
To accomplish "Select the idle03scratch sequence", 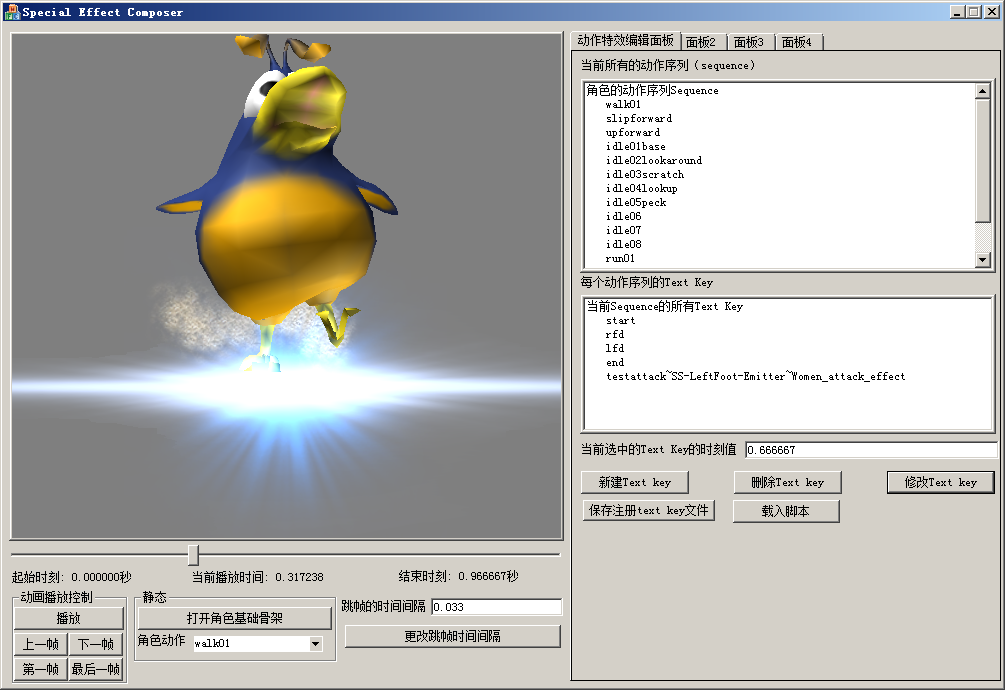I will click(x=644, y=175).
